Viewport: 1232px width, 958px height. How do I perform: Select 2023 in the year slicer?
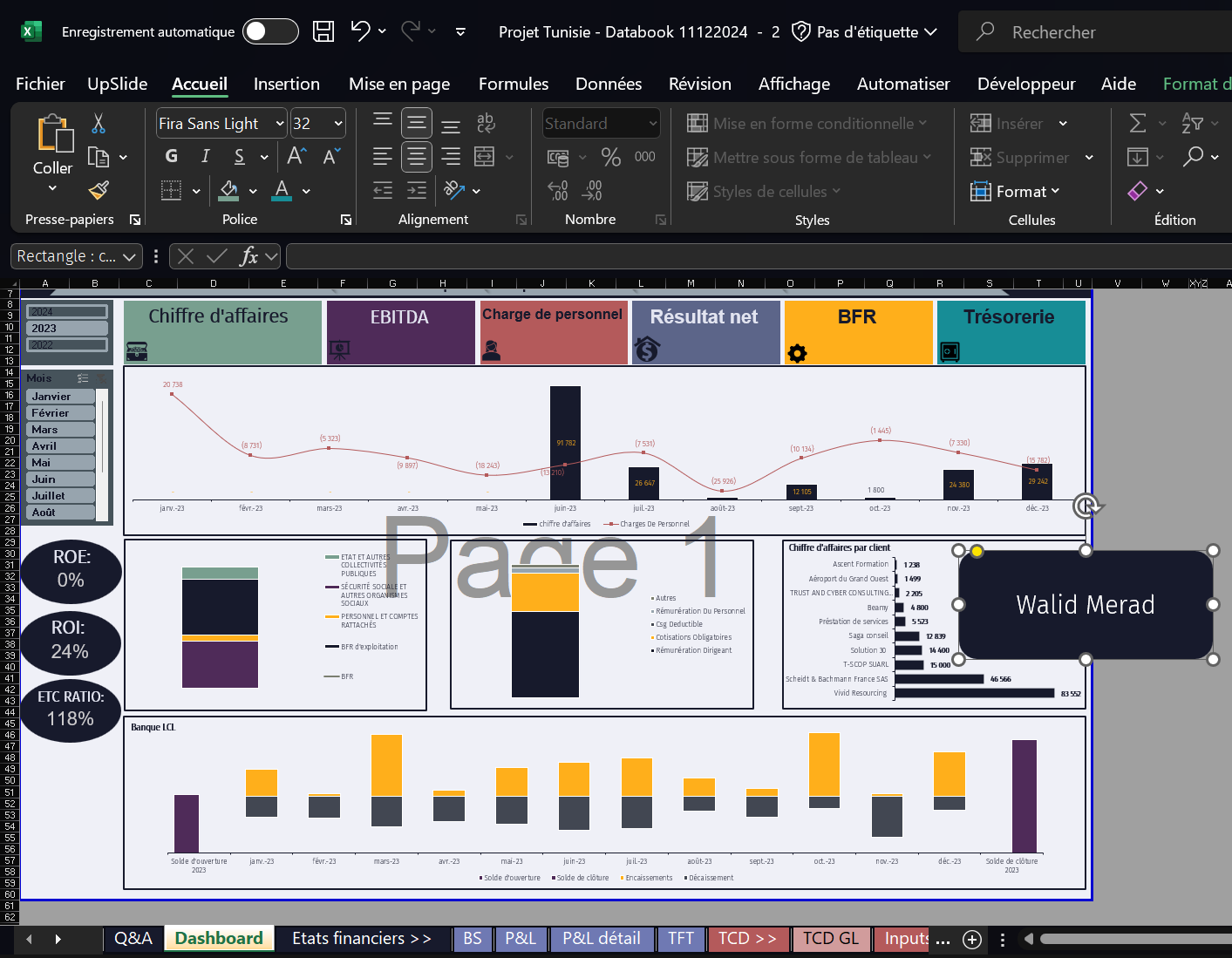[x=67, y=329]
